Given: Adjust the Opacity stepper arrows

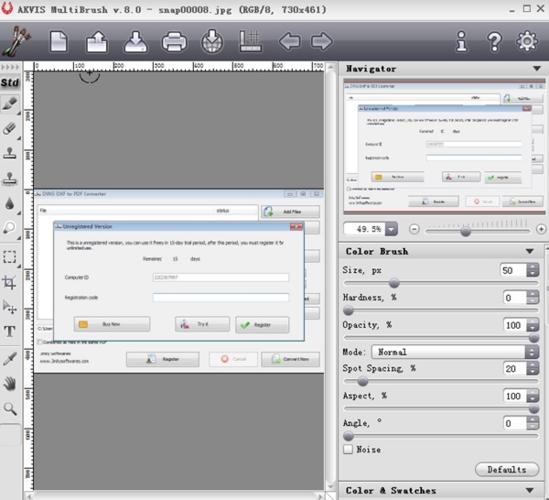Looking at the screenshot, I should click(x=533, y=325).
